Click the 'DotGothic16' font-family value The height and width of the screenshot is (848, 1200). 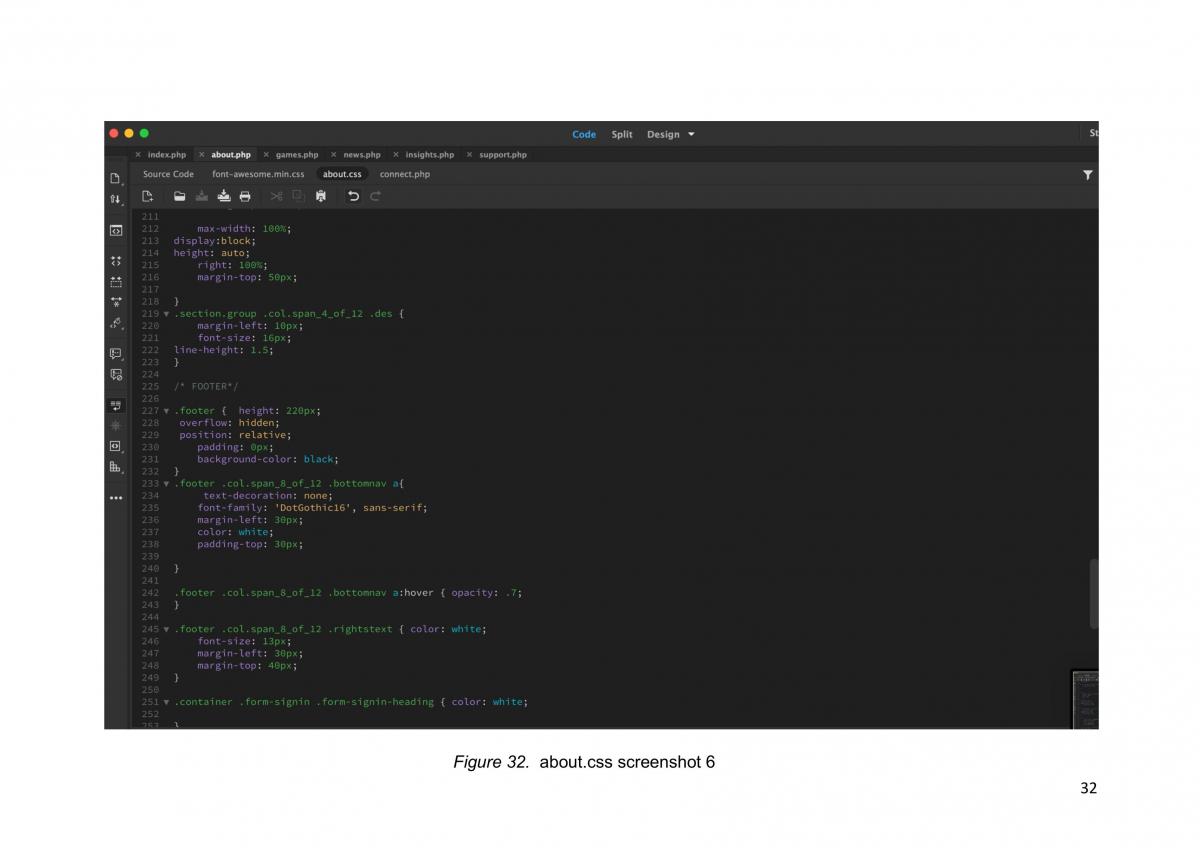coord(315,508)
